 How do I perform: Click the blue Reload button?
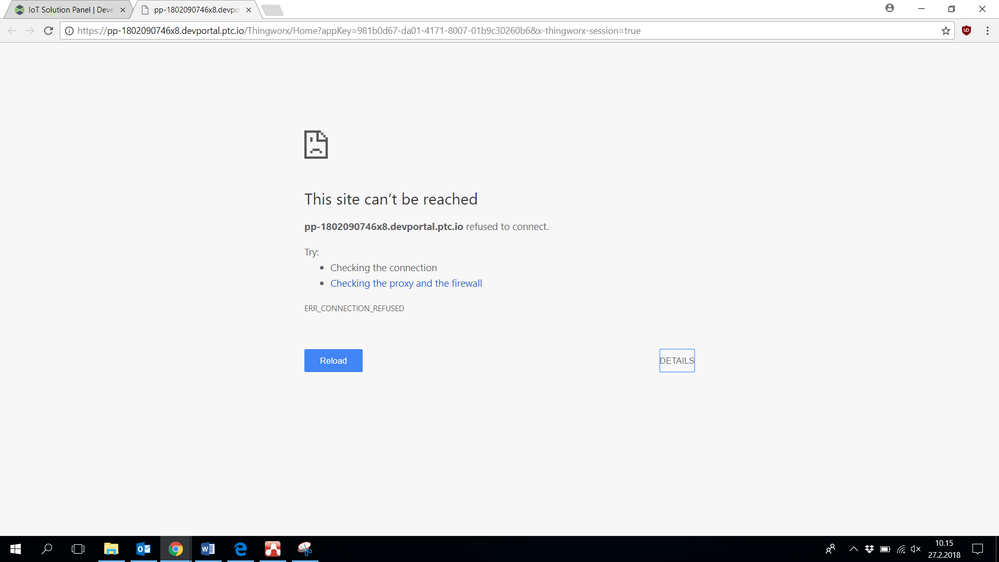(333, 361)
